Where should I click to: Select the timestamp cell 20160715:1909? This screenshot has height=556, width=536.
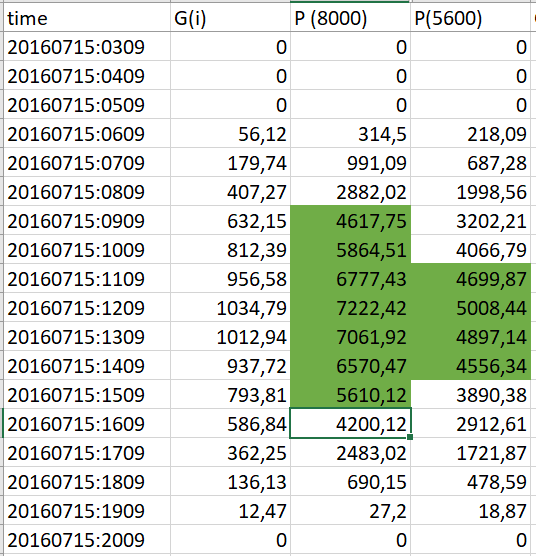(x=87, y=510)
